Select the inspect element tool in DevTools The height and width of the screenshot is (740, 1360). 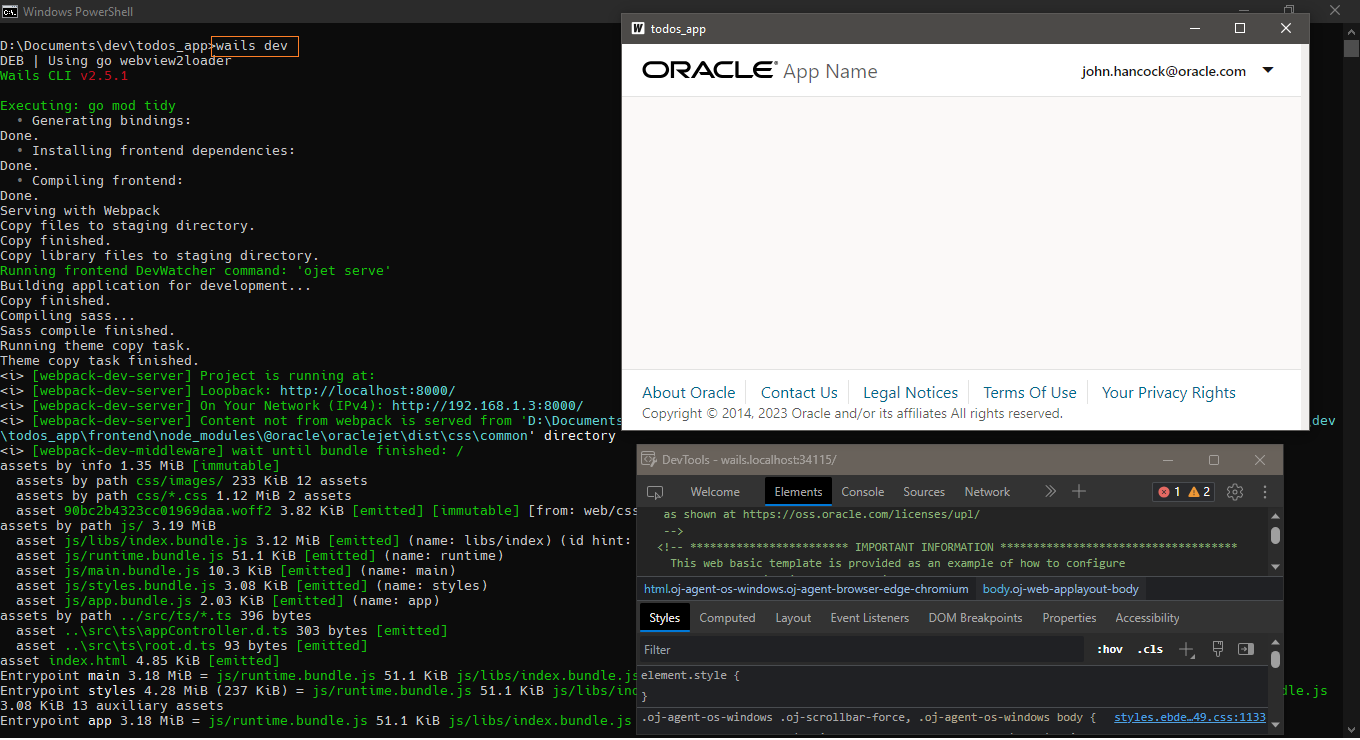pos(655,491)
